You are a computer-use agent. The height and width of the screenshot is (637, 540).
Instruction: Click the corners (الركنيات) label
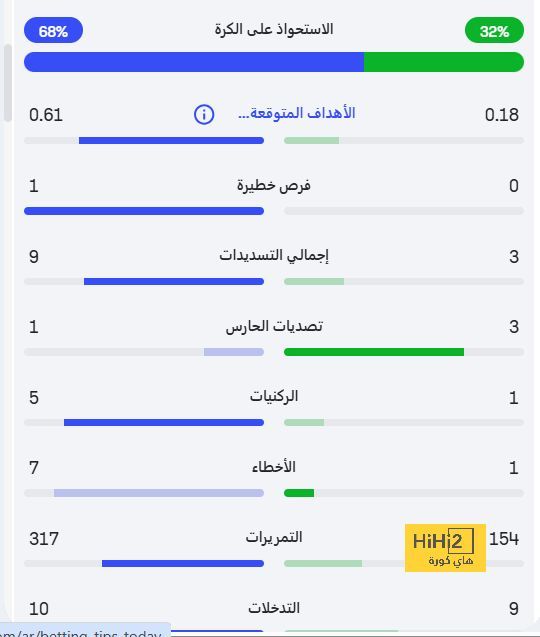(x=274, y=397)
